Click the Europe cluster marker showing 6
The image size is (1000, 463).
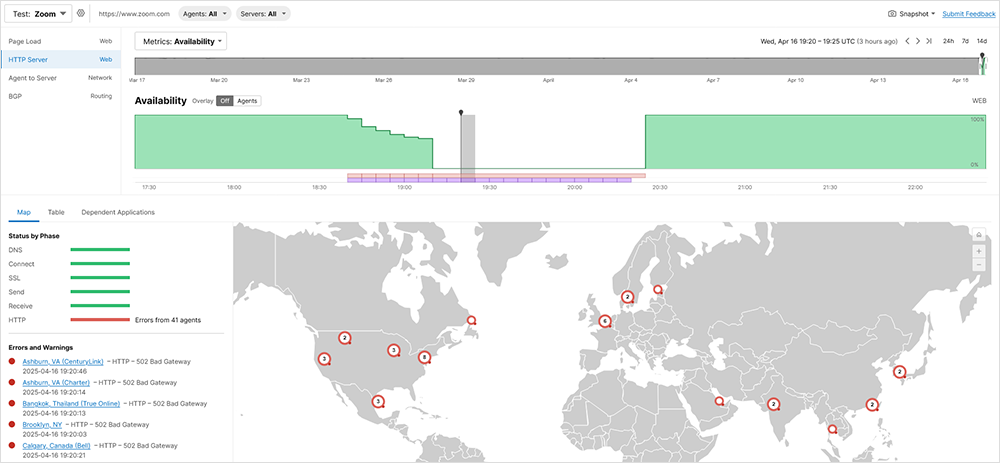click(605, 321)
